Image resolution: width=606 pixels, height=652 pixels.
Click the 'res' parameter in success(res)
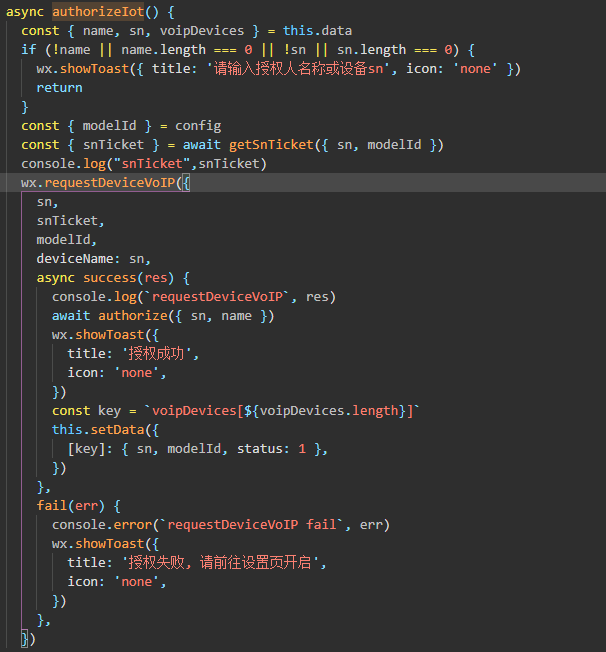[x=156, y=278]
